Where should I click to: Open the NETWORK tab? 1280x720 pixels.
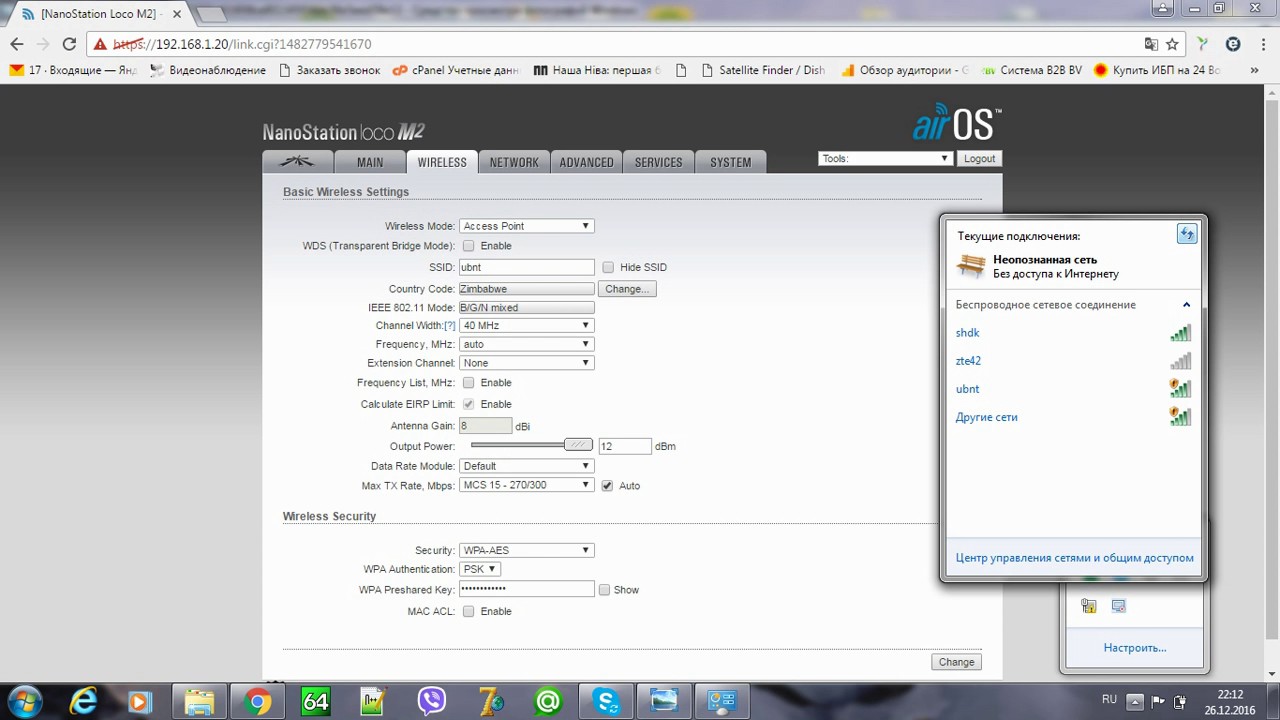514,162
